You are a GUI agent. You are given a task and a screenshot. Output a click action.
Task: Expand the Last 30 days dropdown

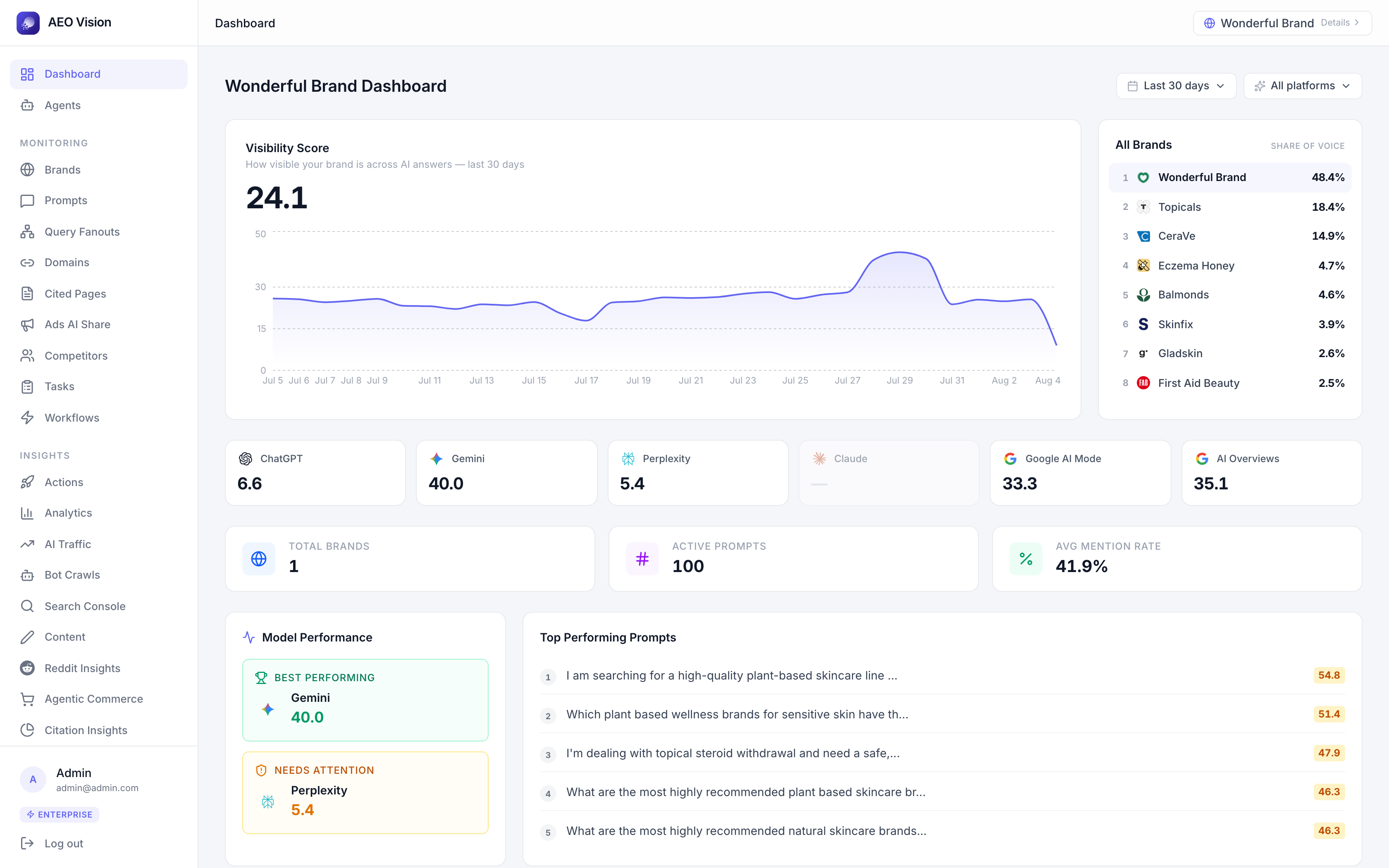coord(1176,86)
